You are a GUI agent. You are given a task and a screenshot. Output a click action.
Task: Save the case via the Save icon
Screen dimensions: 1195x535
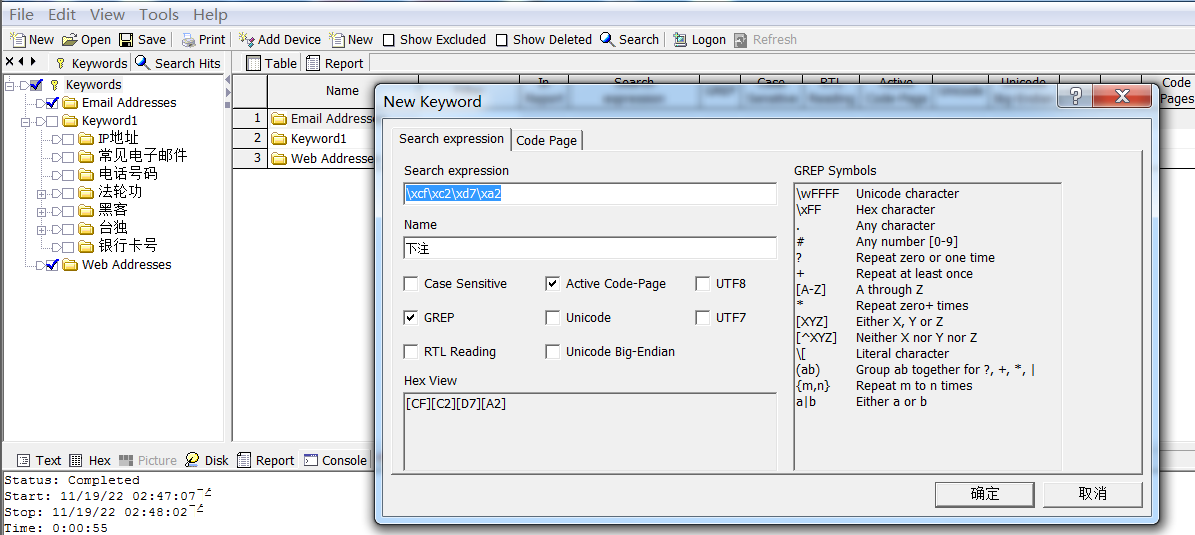pyautogui.click(x=127, y=40)
